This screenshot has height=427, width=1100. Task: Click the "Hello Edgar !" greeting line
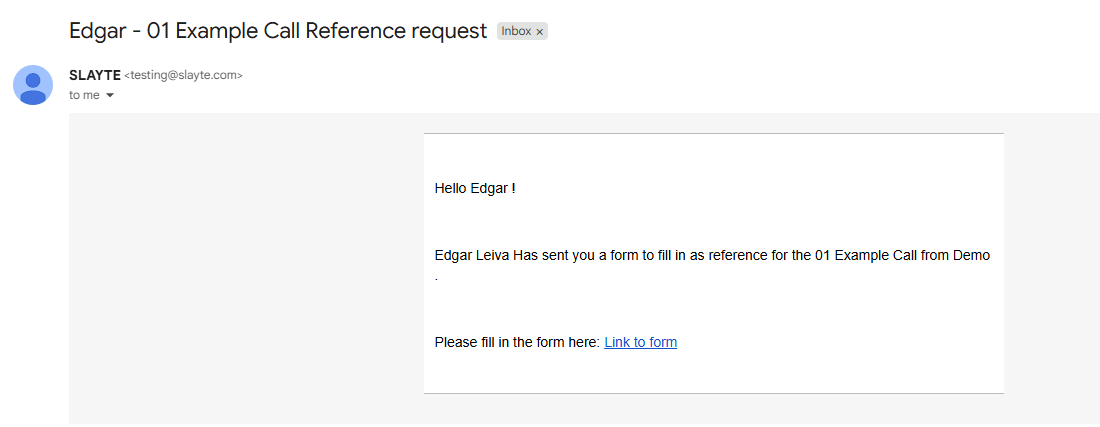pyautogui.click(x=475, y=188)
